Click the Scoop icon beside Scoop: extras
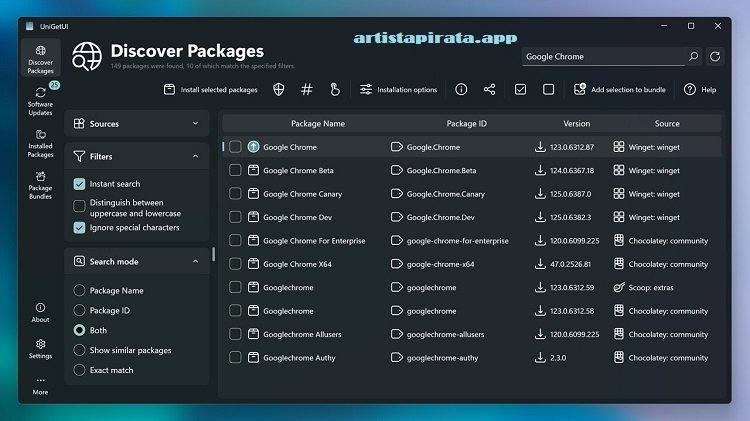The image size is (750, 421). (619, 288)
